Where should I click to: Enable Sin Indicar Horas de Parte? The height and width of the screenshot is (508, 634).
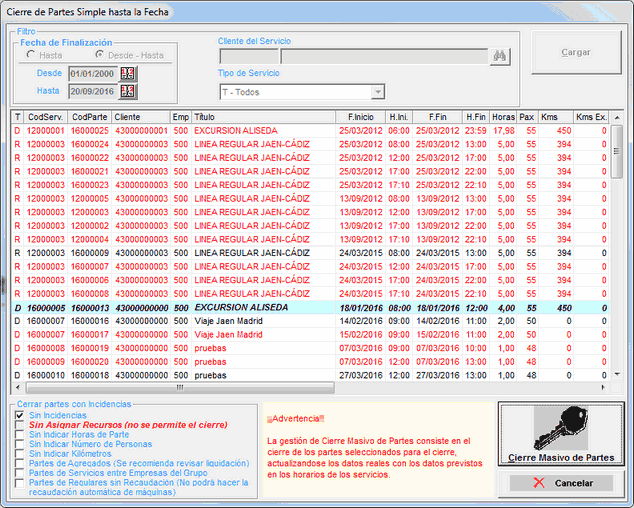tap(19, 434)
